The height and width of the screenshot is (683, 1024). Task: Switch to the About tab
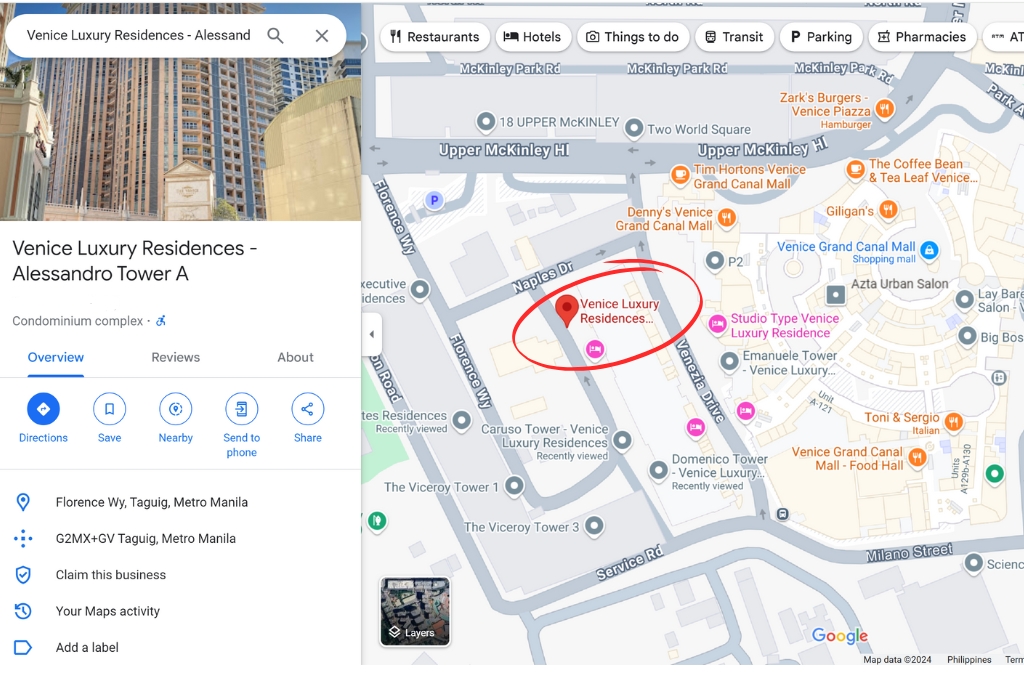pos(295,357)
